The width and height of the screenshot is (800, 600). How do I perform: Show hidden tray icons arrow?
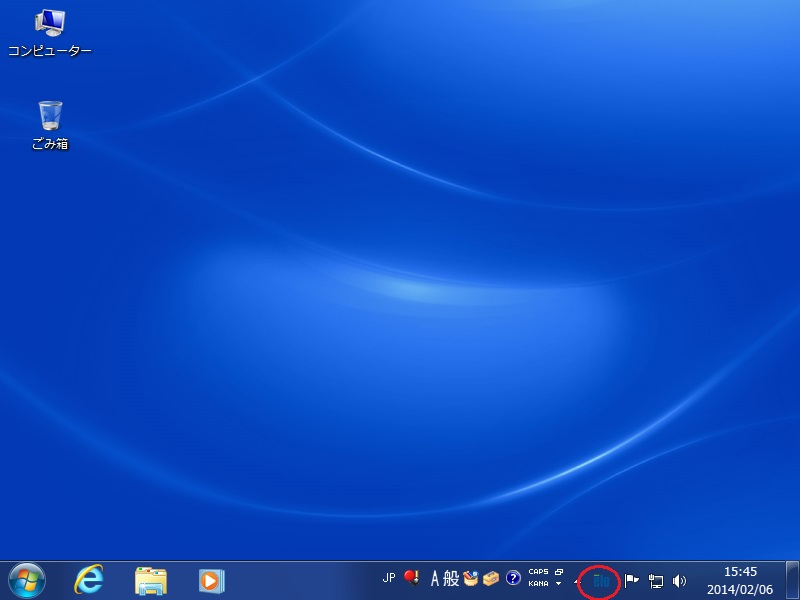tap(577, 581)
